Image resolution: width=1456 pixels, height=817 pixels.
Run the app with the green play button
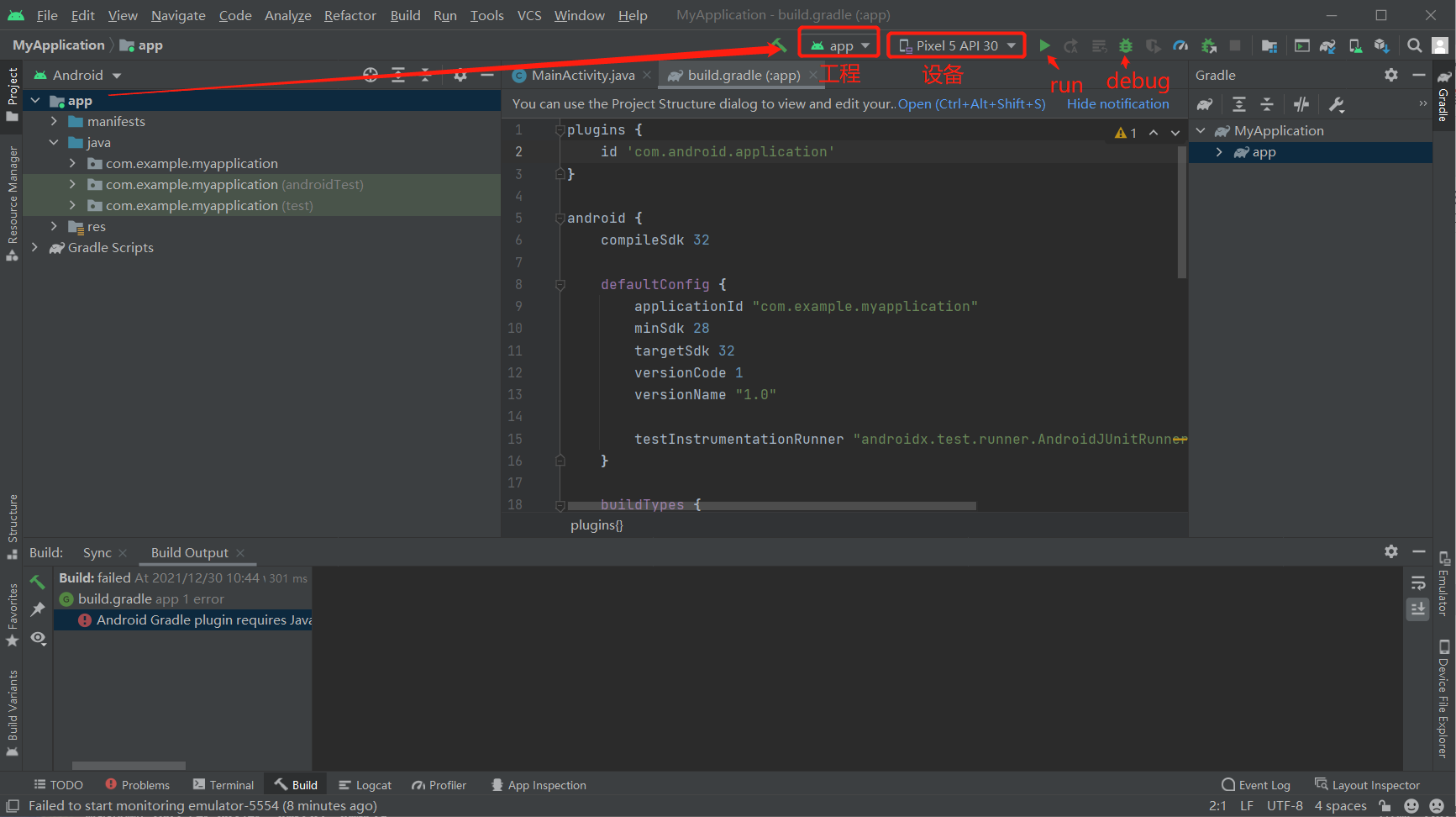tap(1044, 45)
